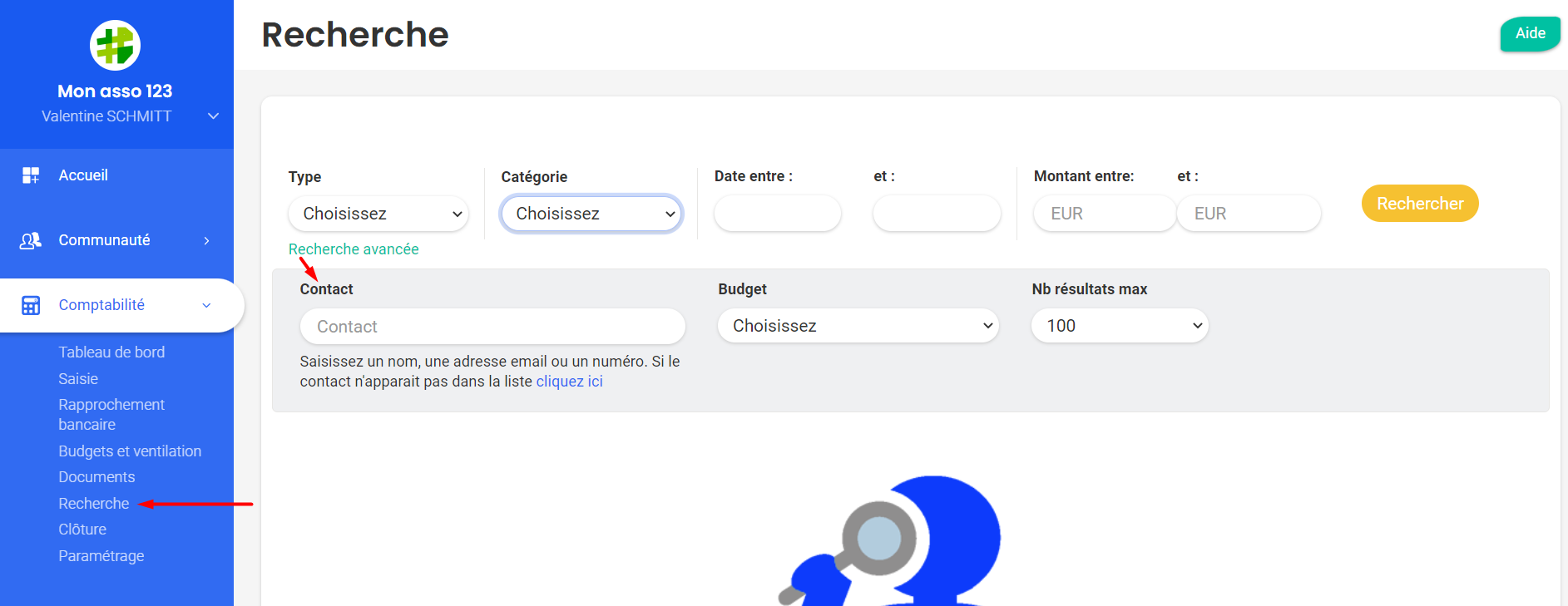Click the search magnifier illustration

coord(889,540)
